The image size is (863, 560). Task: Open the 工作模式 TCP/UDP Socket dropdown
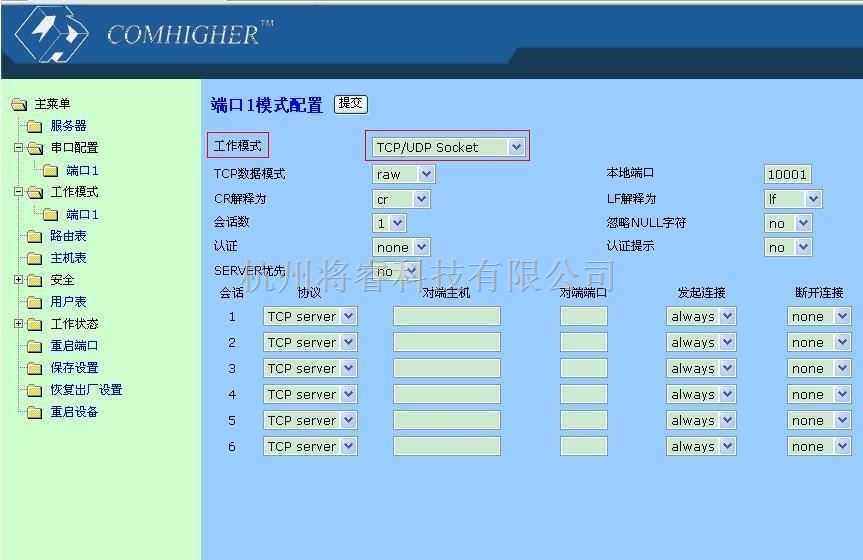pos(448,147)
